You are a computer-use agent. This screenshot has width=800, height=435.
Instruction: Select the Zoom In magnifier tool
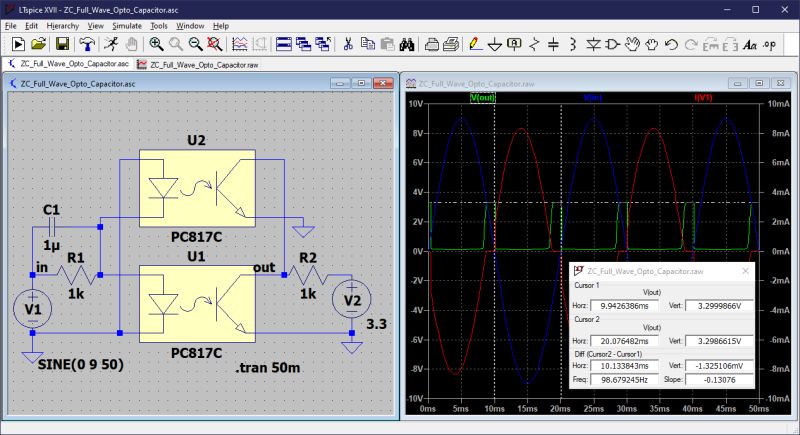coord(156,44)
